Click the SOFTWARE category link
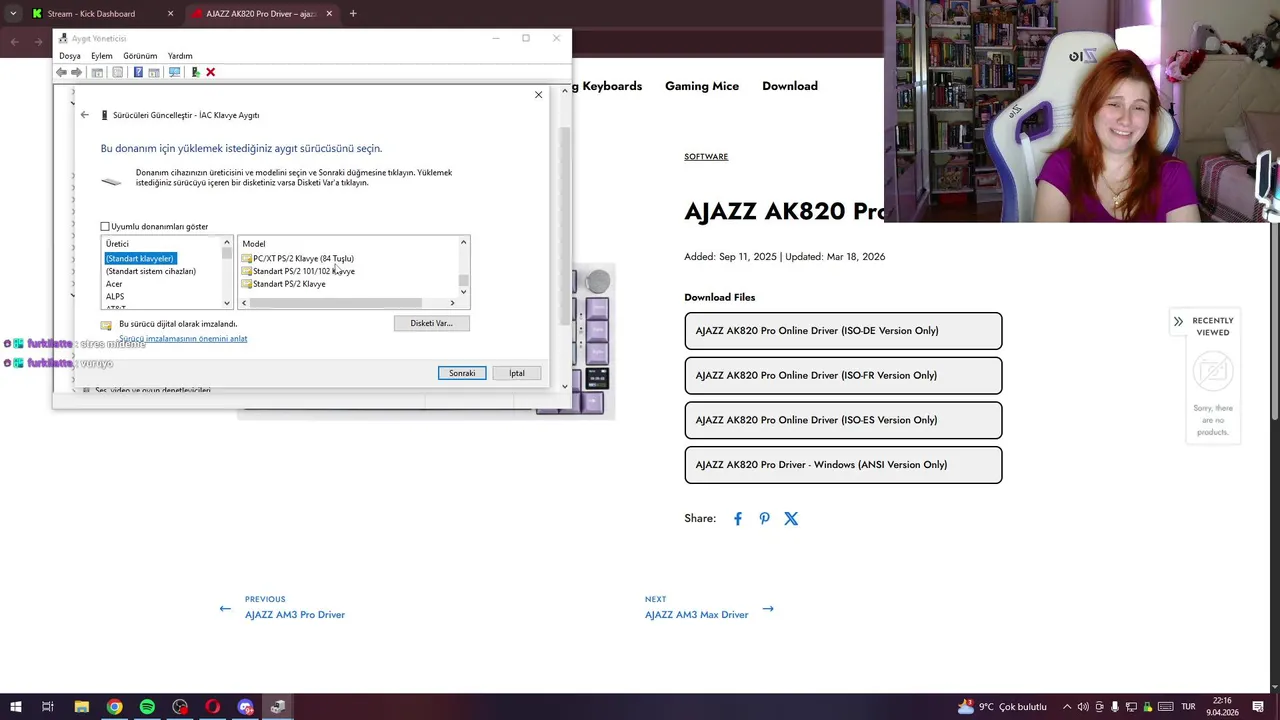 click(706, 157)
